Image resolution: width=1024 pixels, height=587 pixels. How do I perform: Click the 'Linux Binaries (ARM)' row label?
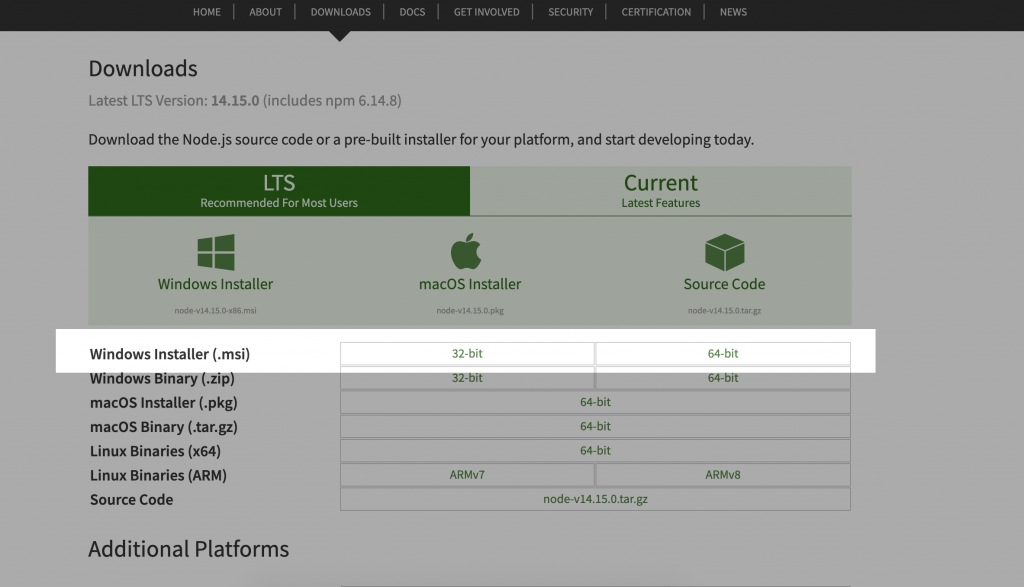point(158,475)
